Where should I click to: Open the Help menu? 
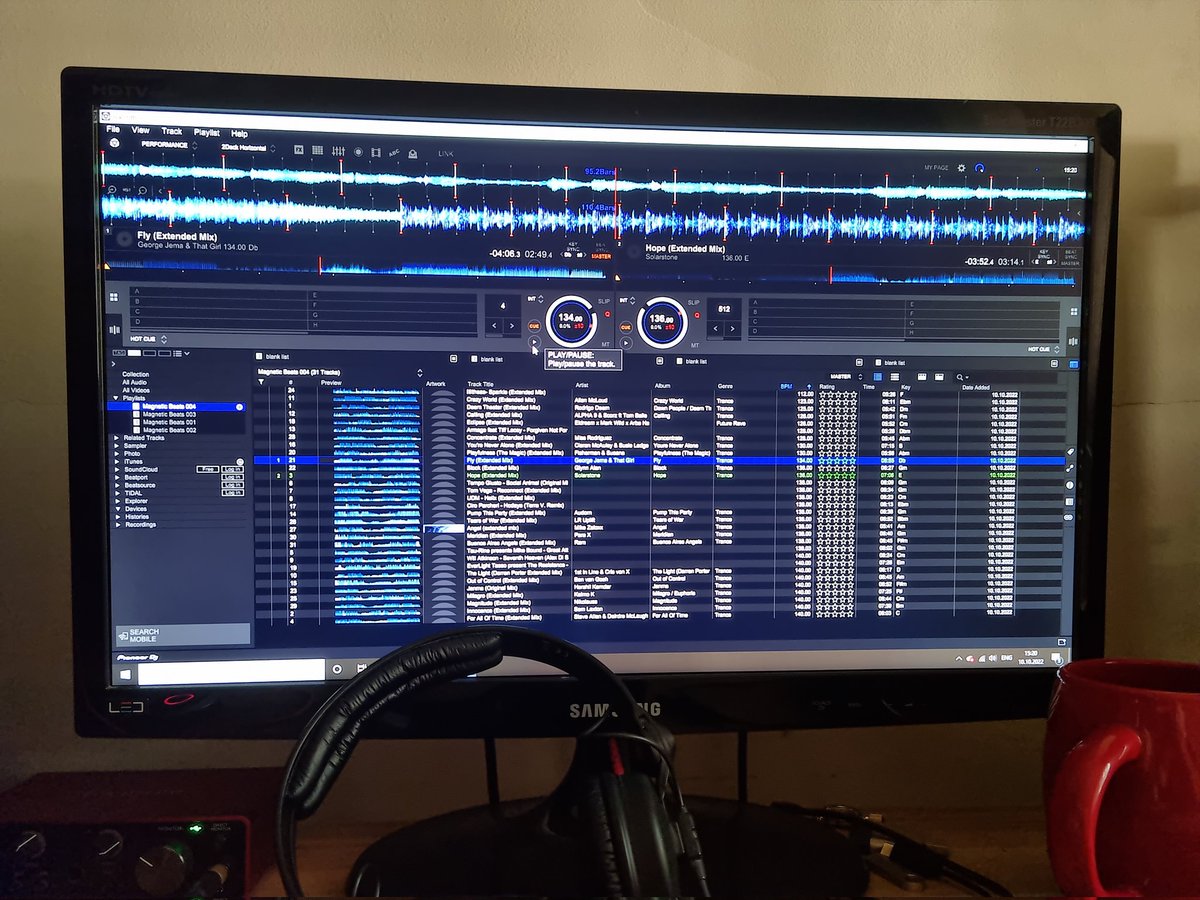coord(240,133)
